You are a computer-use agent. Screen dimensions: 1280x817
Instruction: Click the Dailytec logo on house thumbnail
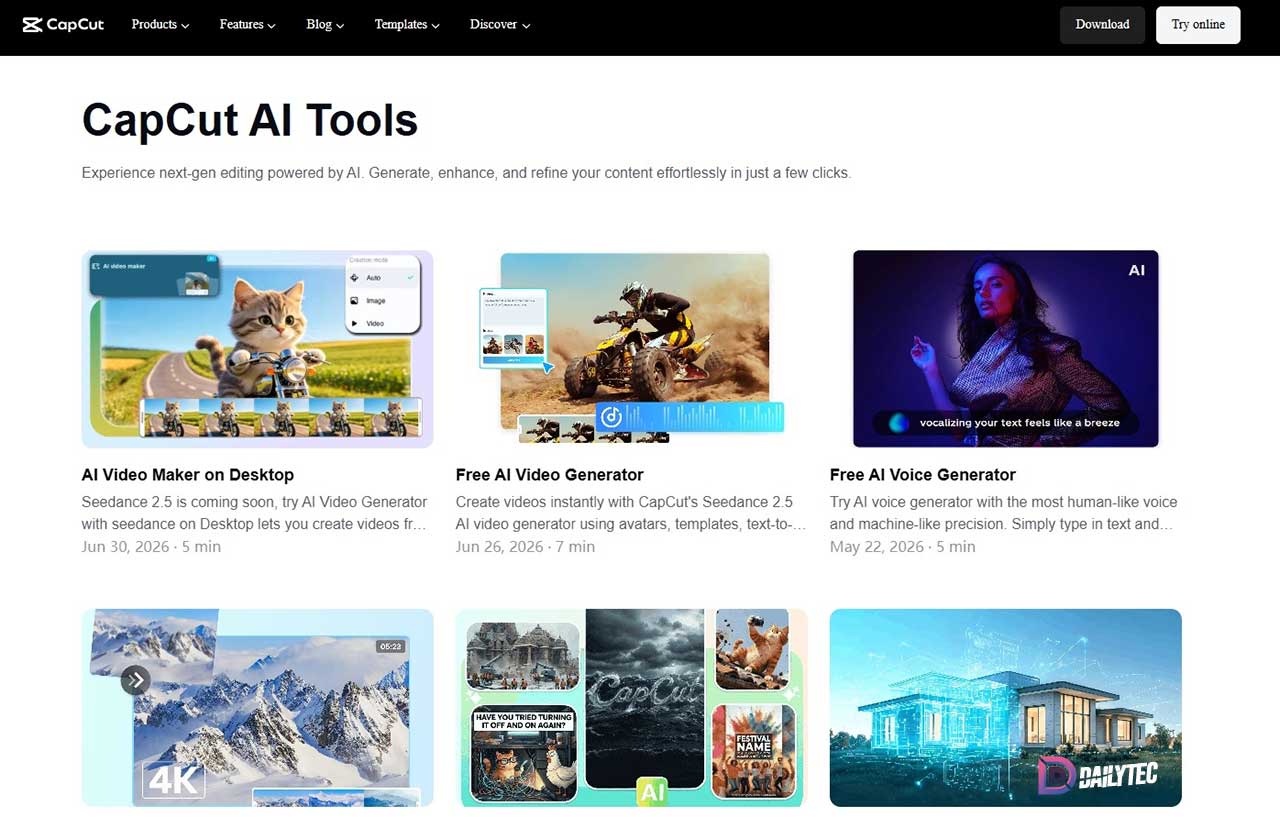point(1095,775)
